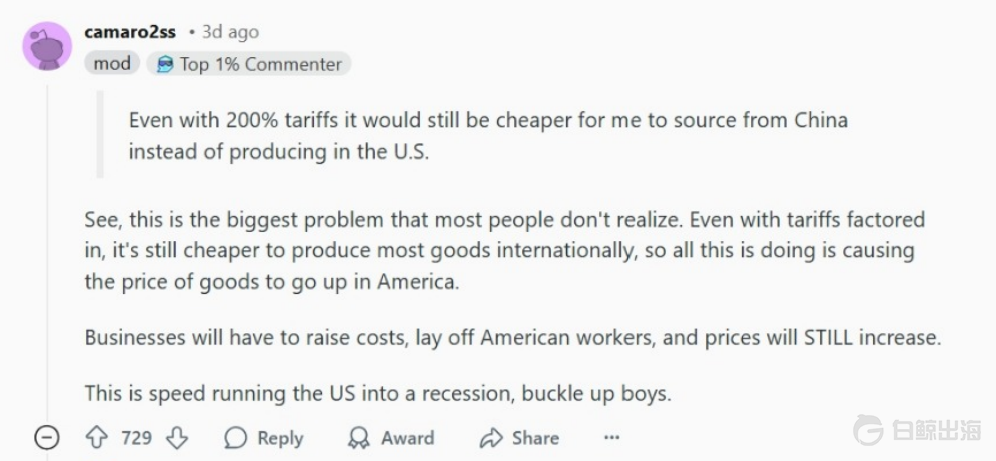Click the quoted 200% tariffs text block
996x461 pixels.
click(488, 135)
